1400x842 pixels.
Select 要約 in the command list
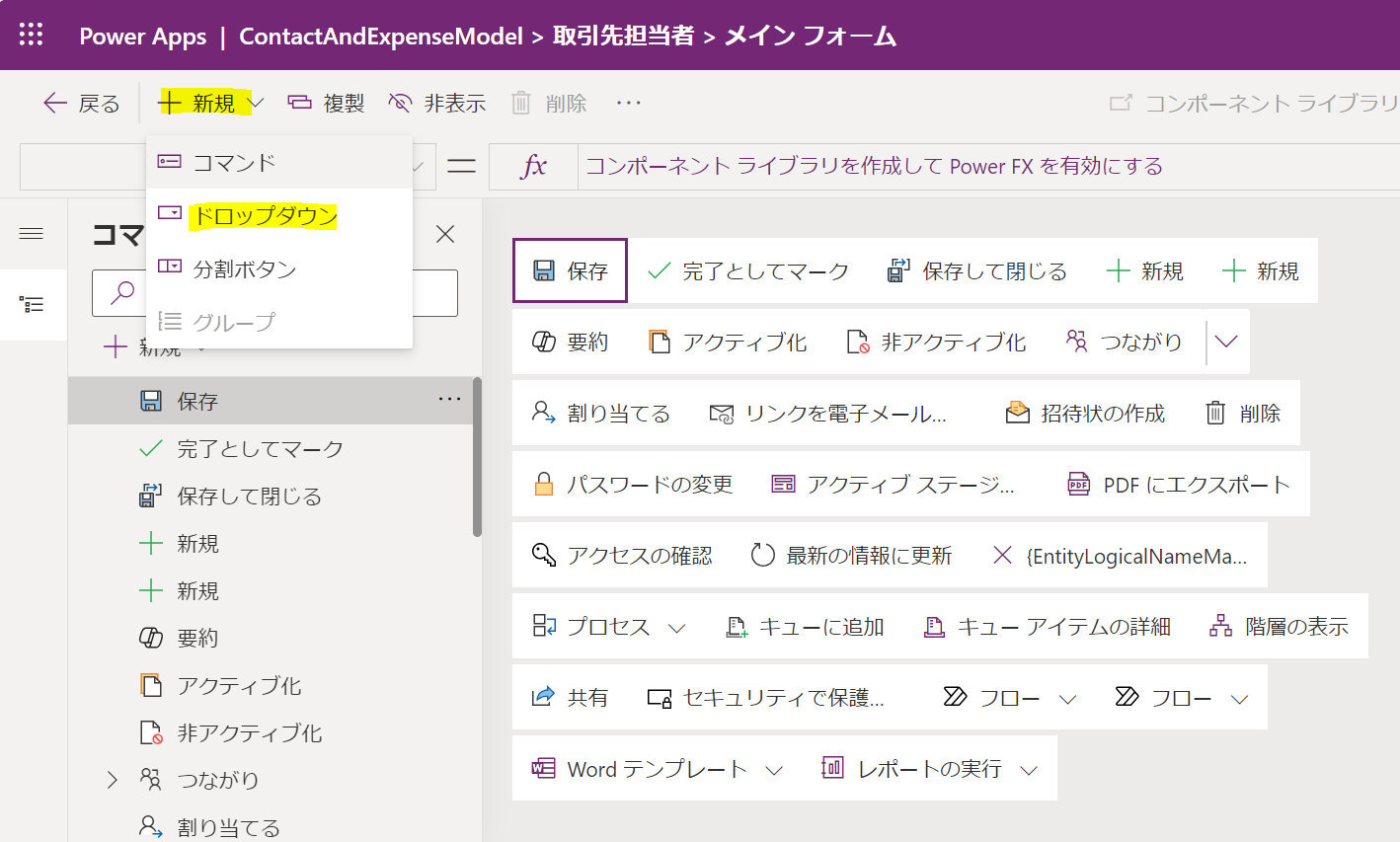click(x=271, y=638)
